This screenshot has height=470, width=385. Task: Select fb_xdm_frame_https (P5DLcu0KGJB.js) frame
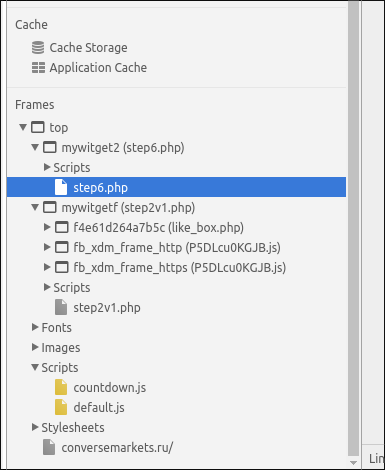(180, 268)
